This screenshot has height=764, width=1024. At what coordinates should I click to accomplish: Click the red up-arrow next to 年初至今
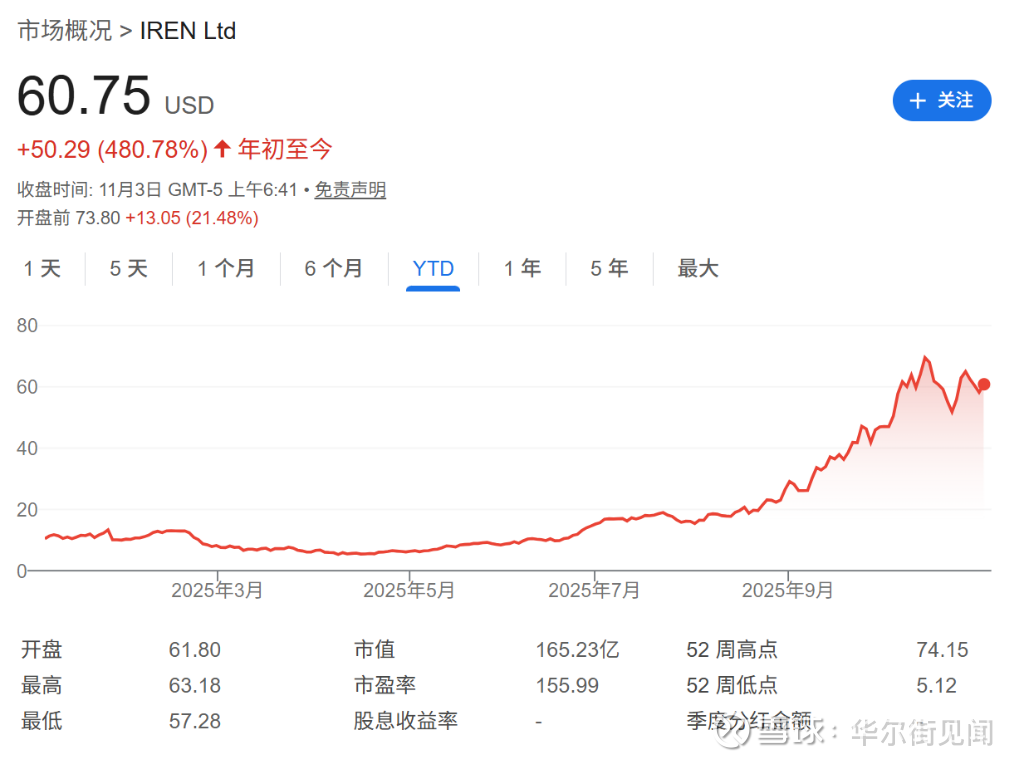click(222, 149)
